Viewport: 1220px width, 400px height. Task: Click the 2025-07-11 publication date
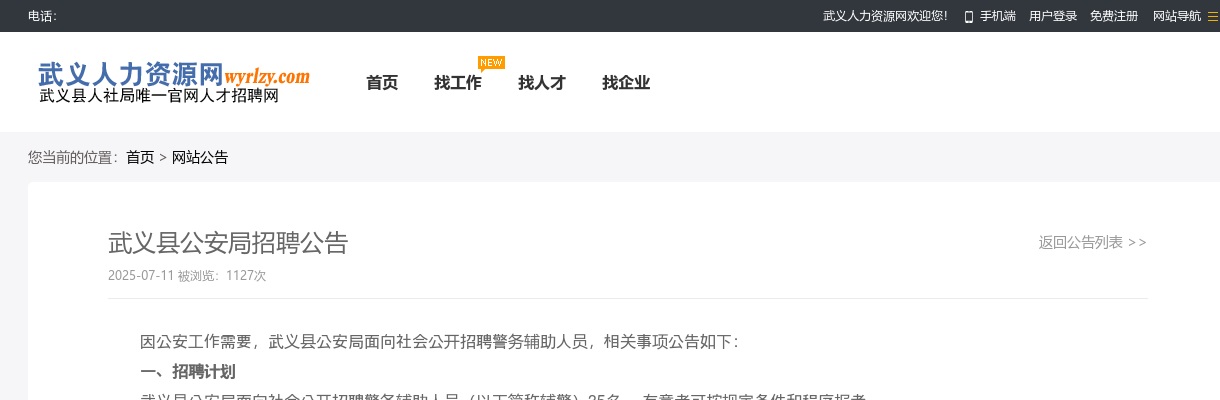coord(141,275)
